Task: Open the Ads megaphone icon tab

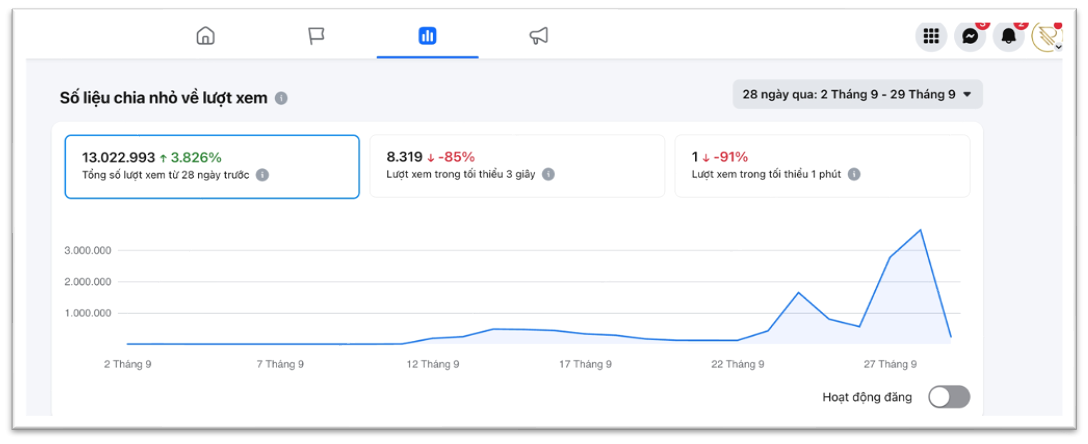Action: click(x=538, y=35)
